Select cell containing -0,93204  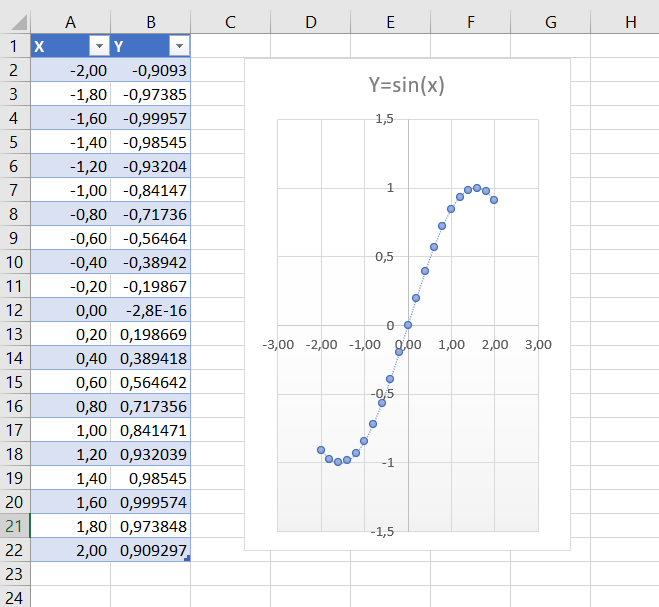[x=150, y=166]
